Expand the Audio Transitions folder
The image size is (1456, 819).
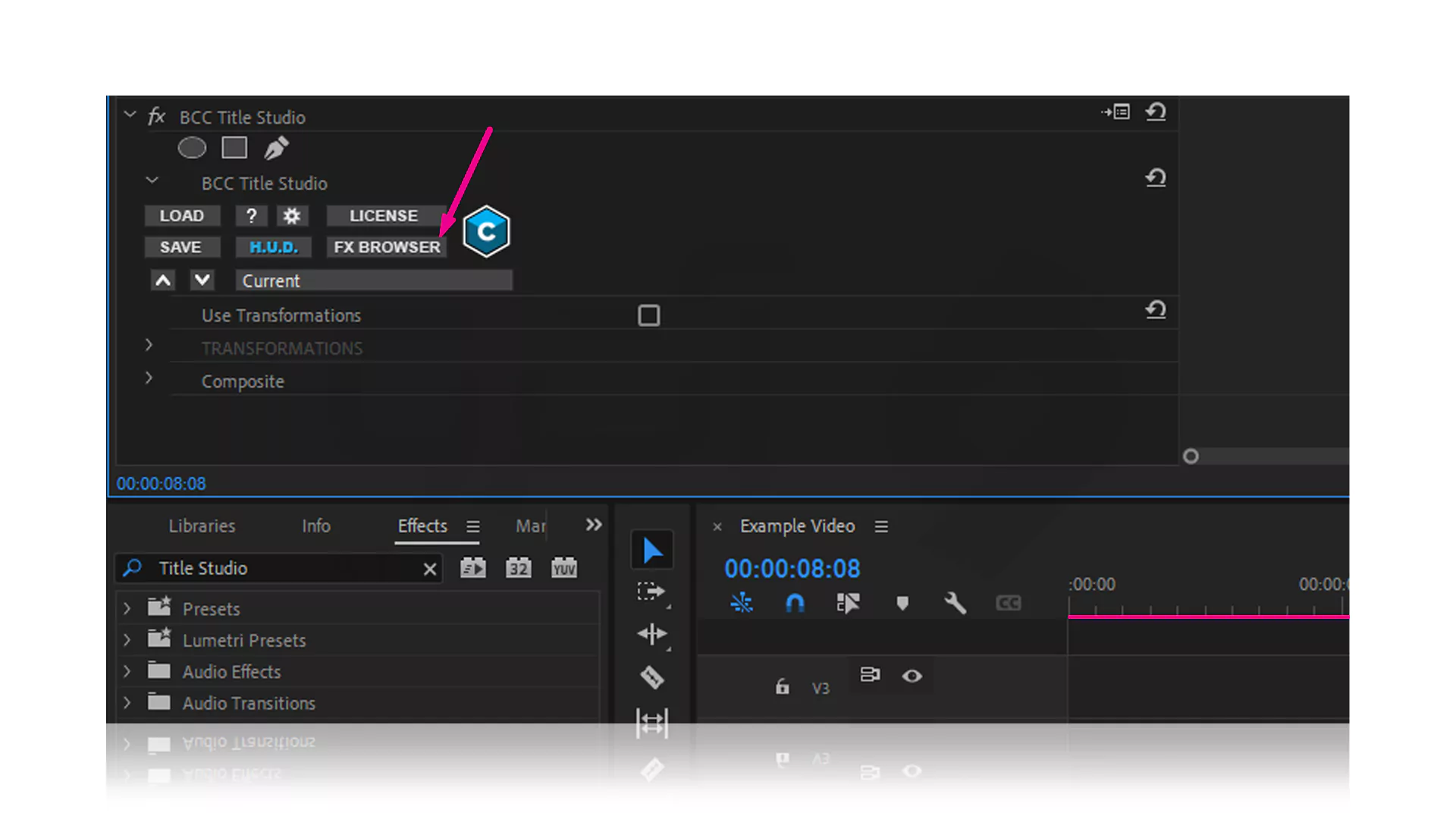[127, 703]
